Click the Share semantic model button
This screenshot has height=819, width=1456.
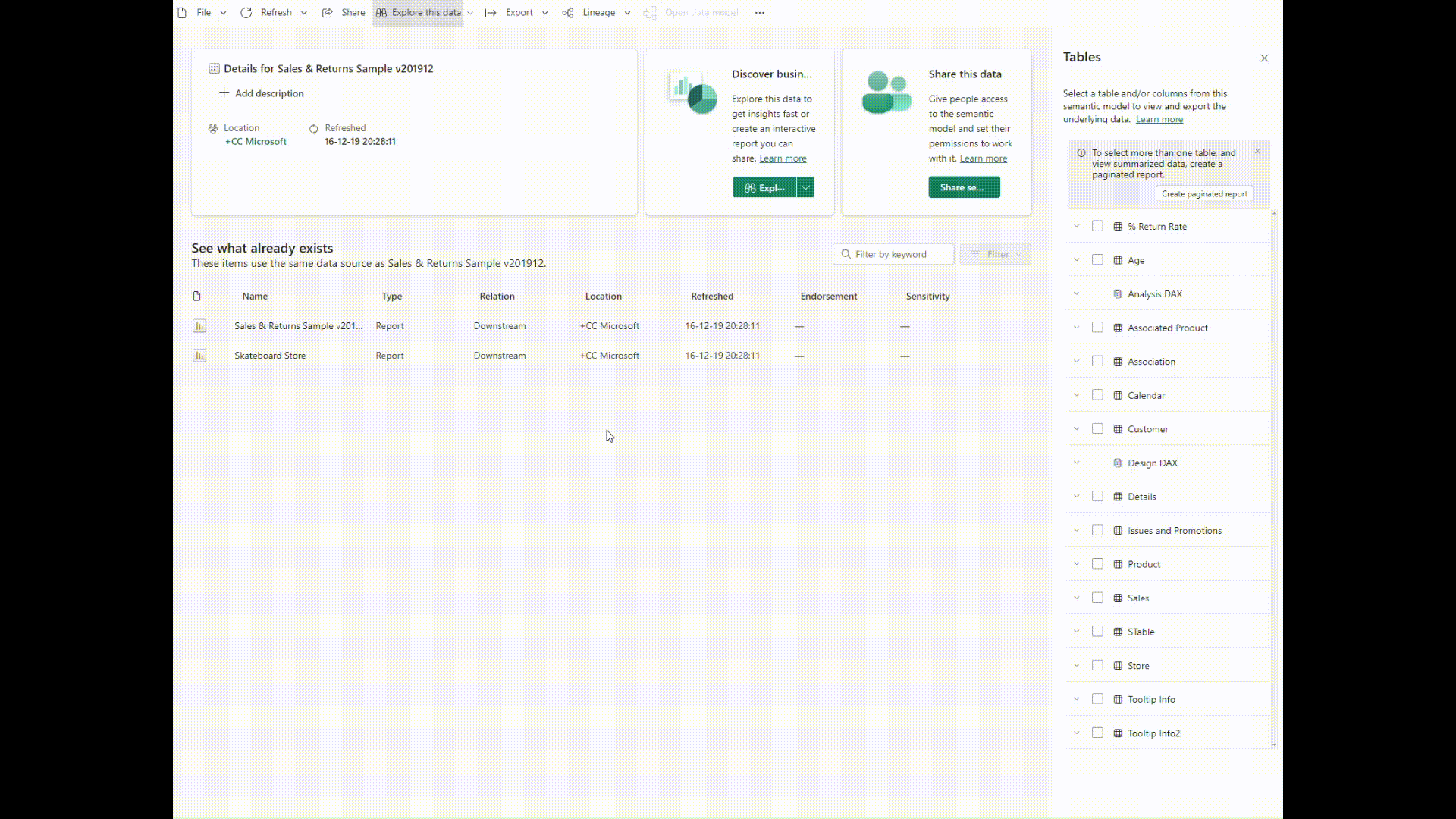coord(964,187)
